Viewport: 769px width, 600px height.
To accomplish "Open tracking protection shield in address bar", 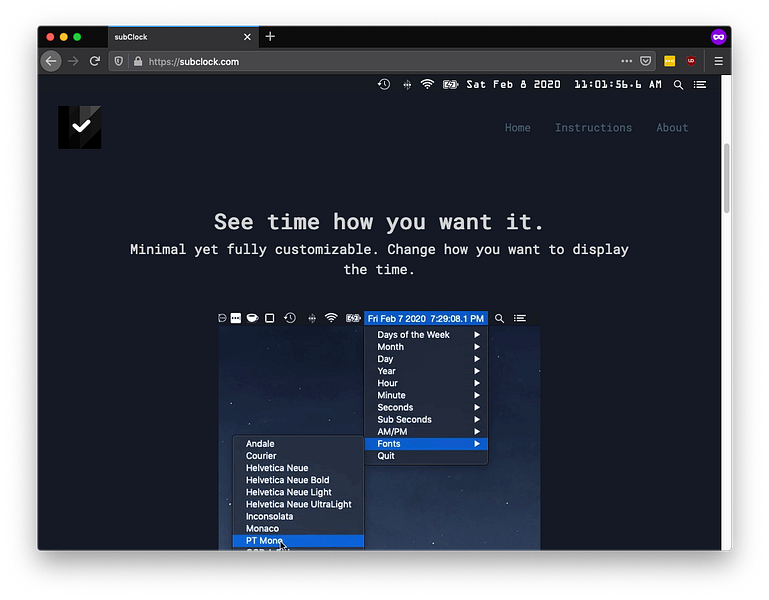I will coord(119,61).
